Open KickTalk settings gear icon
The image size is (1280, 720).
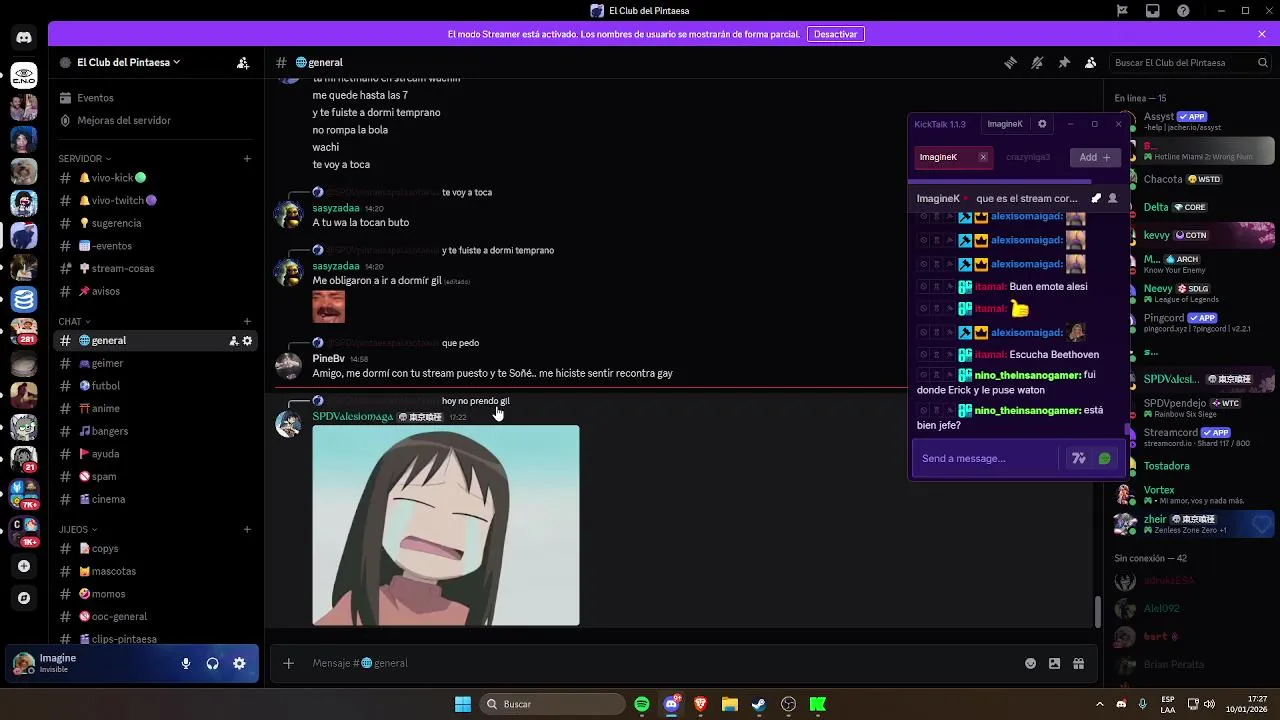coord(1042,124)
